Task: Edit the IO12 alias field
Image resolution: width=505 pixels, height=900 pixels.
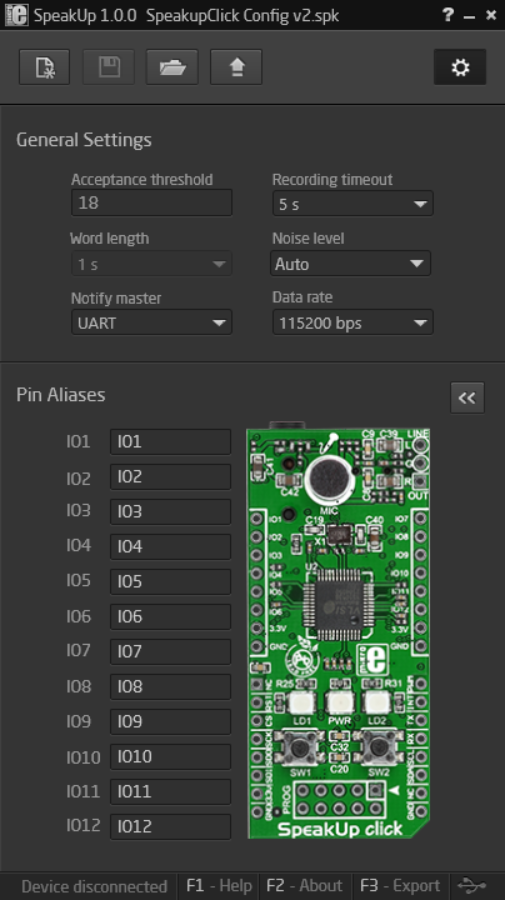Action: 170,827
